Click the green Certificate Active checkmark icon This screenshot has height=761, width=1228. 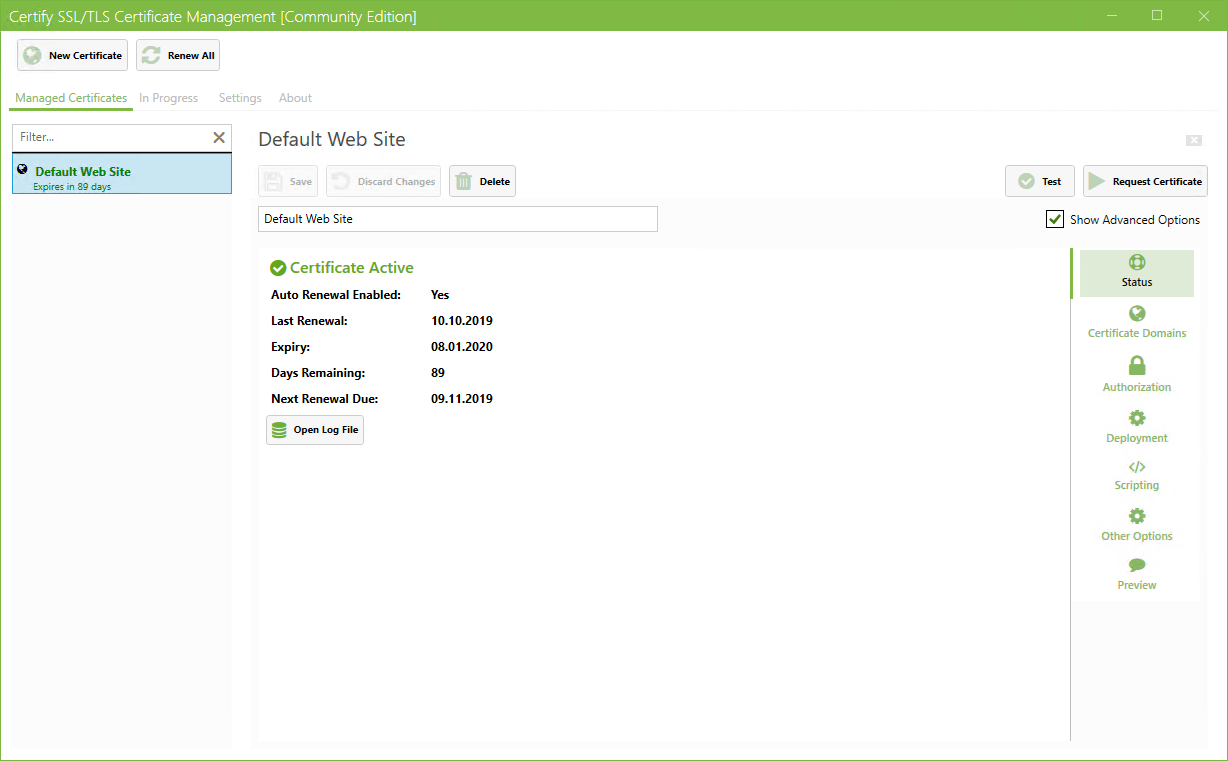(x=278, y=268)
